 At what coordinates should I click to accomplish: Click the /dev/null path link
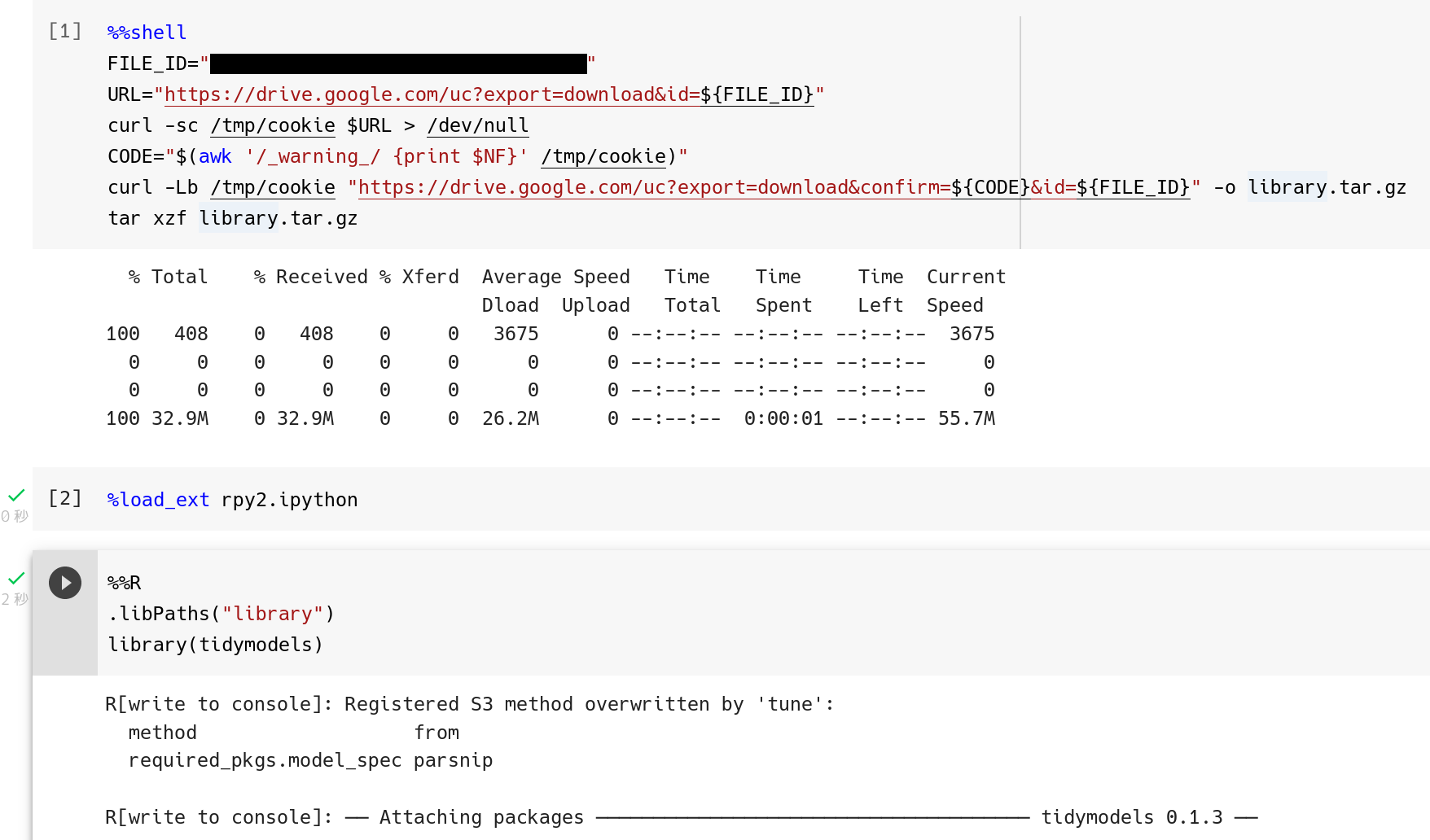478,125
